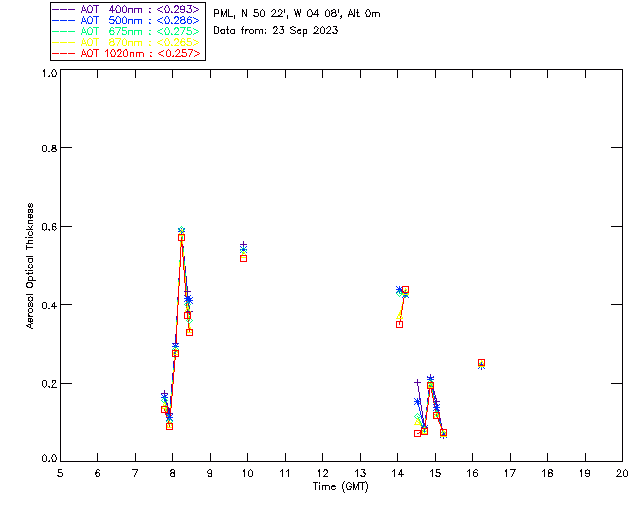
Task: Click the red dashed line sample in legend
Action: pyautogui.click(x=63, y=53)
